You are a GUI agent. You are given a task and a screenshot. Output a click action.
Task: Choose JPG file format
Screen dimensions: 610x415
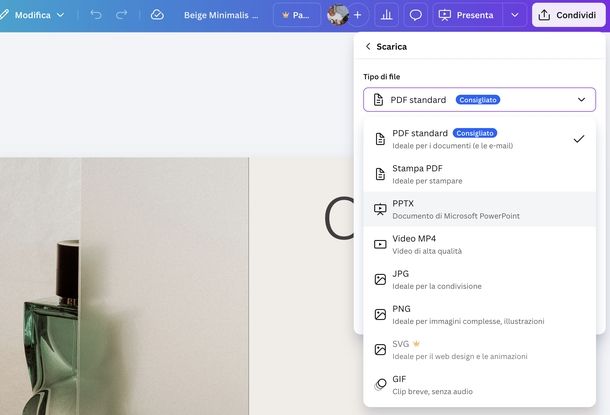click(479, 279)
